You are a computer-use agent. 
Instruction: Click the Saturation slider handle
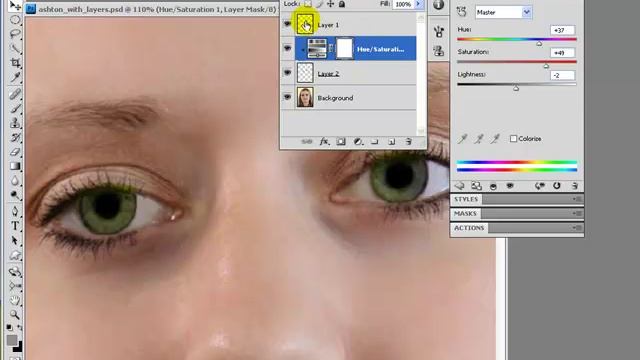(x=546, y=66)
